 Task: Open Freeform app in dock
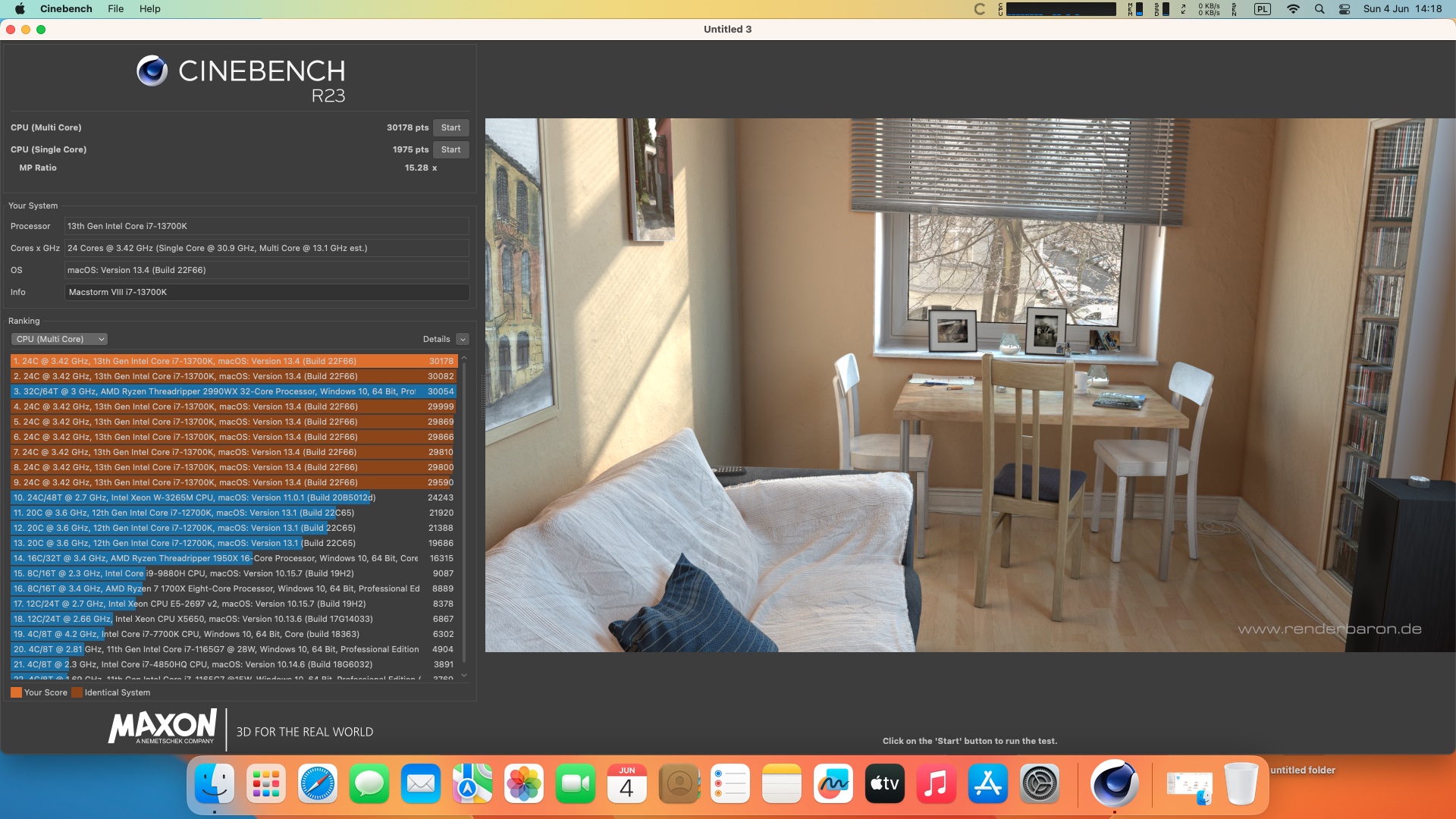pos(833,783)
